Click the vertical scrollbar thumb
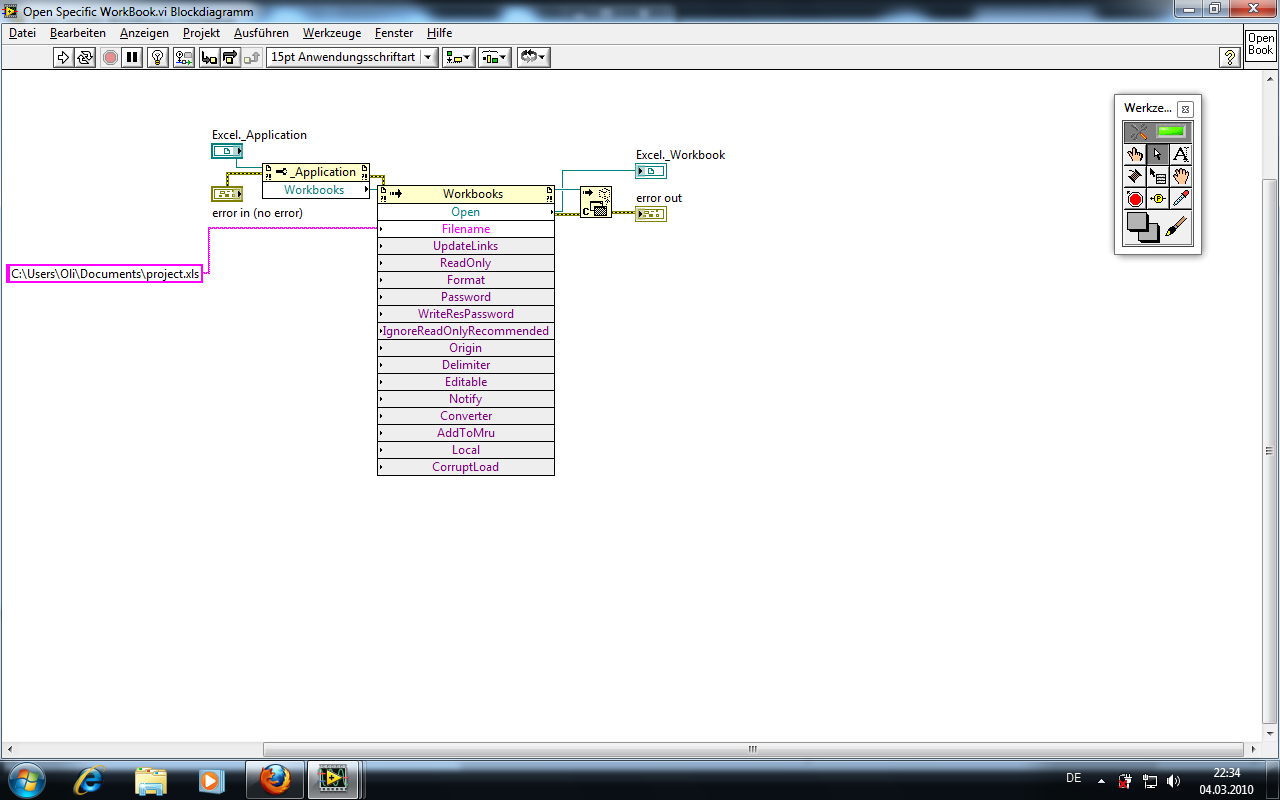Screen dimensions: 1280x800 [x=1271, y=450]
